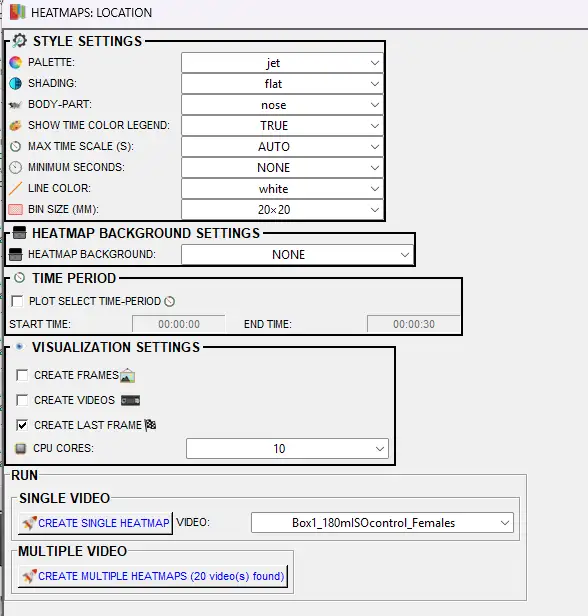Image resolution: width=588 pixels, height=616 pixels.
Task: Click the Start Time field 00:00:00
Action: click(x=179, y=324)
